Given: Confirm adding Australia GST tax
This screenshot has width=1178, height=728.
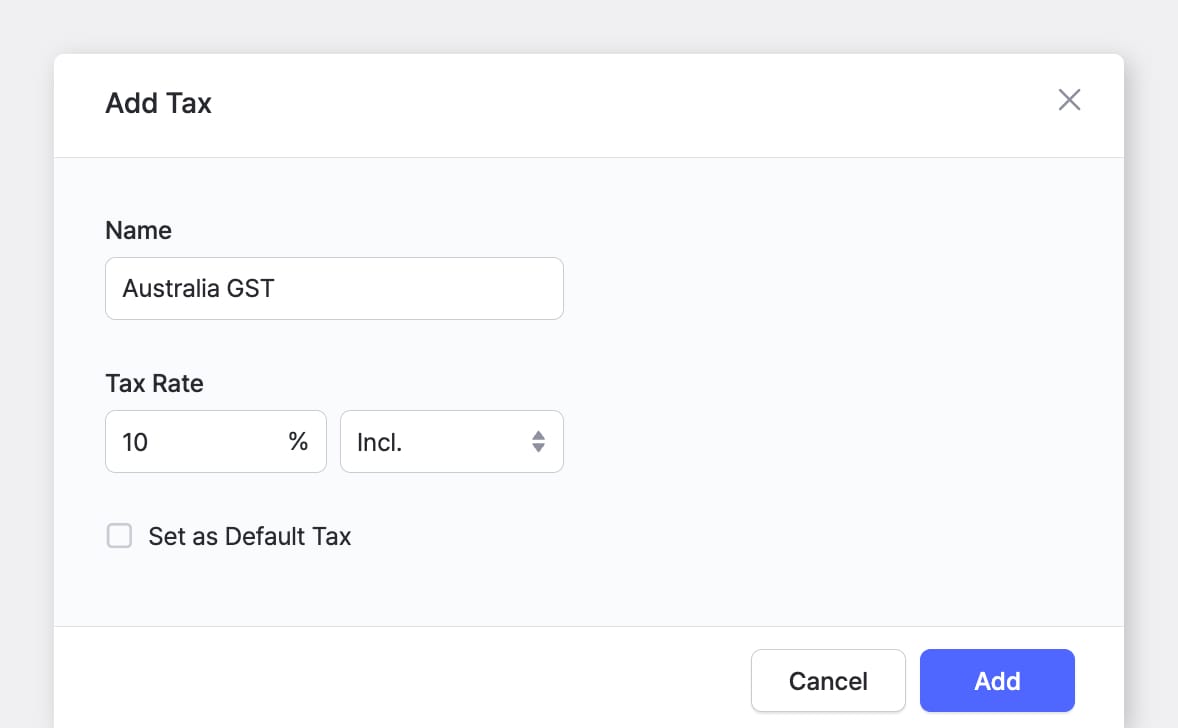Looking at the screenshot, I should coord(997,680).
